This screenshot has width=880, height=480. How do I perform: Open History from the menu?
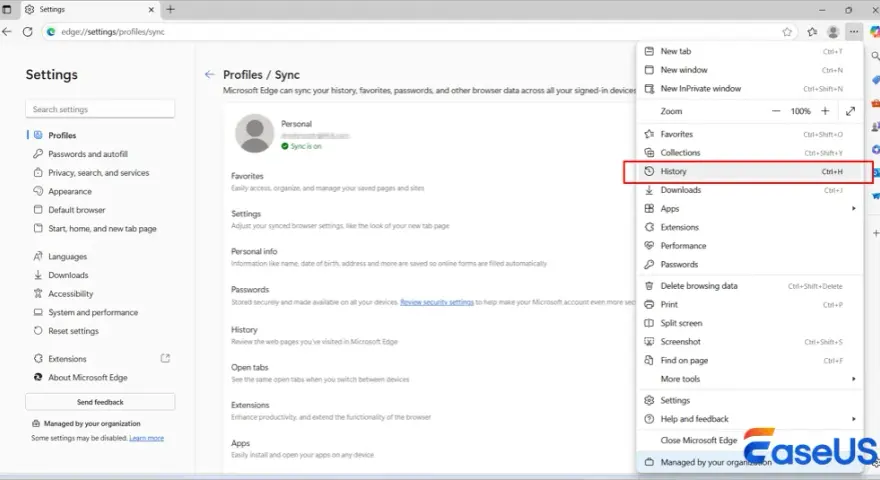[748, 172]
